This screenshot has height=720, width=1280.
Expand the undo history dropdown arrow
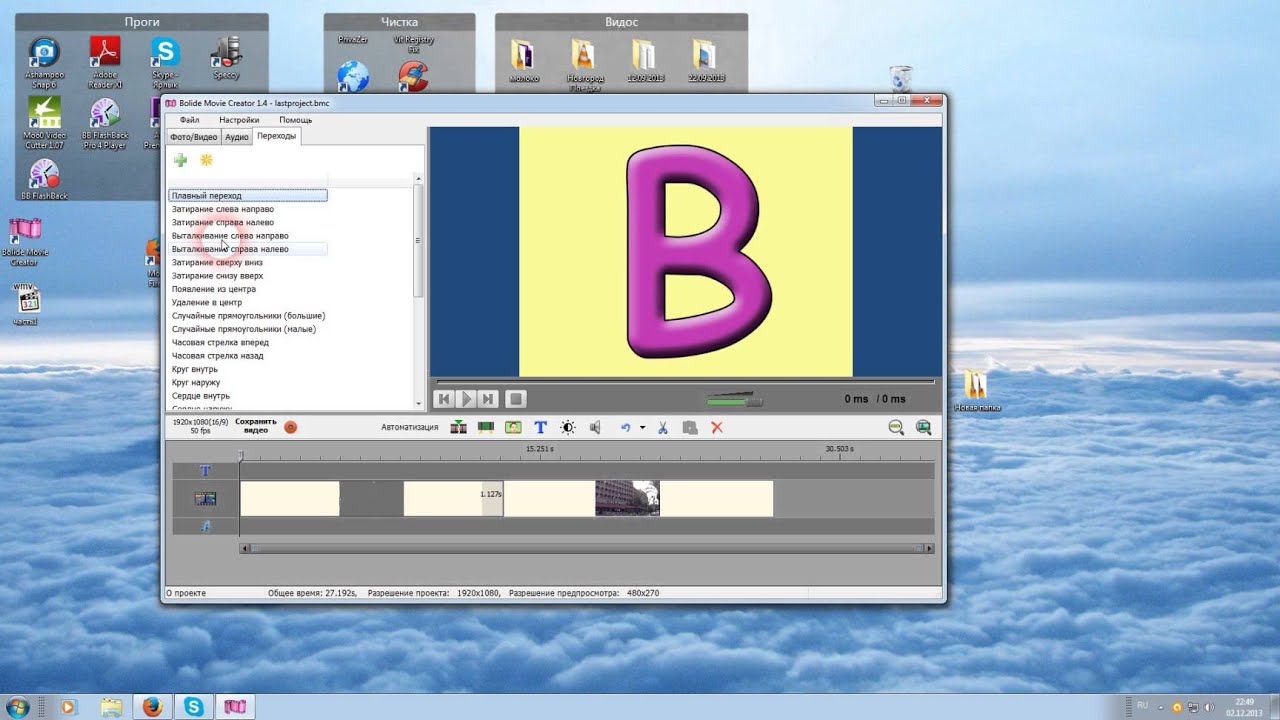click(642, 428)
